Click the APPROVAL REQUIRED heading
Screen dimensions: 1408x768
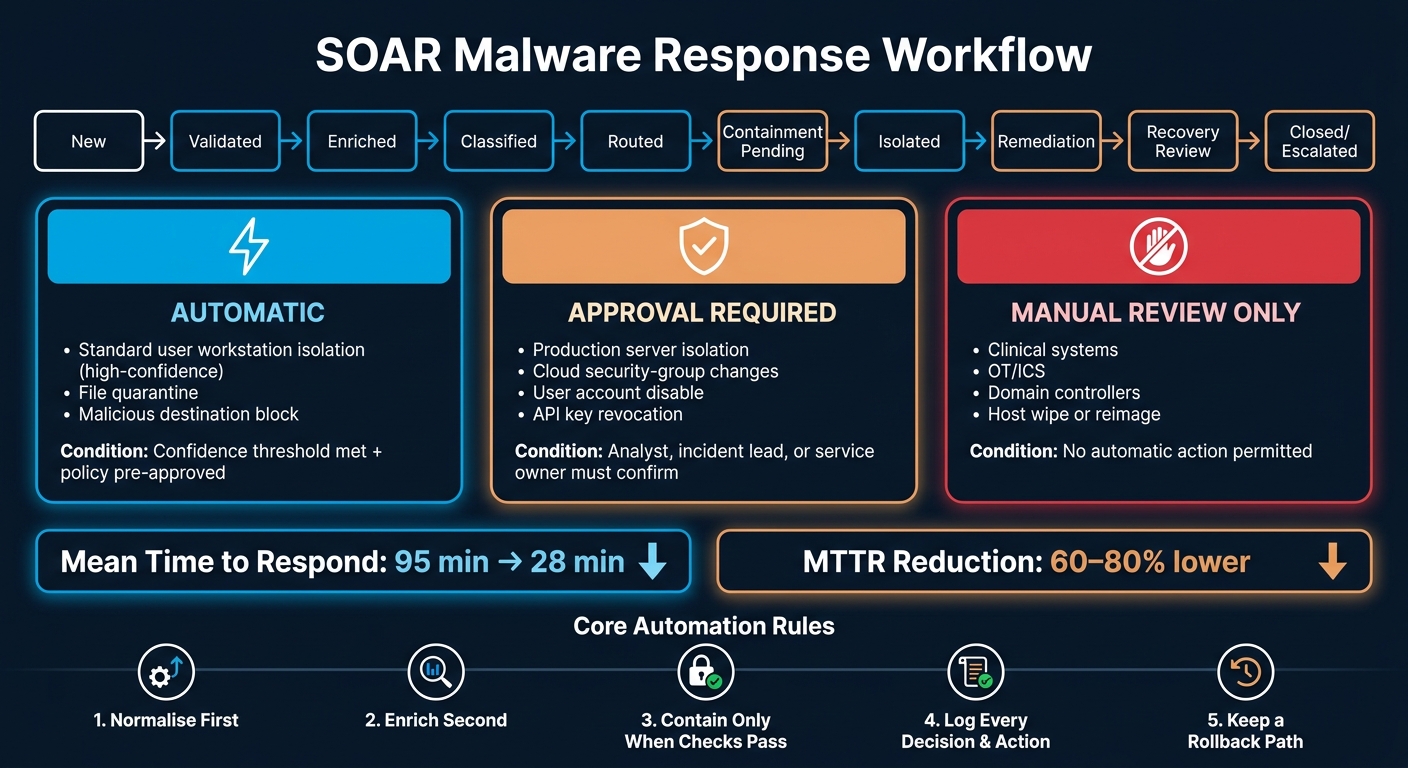(703, 312)
